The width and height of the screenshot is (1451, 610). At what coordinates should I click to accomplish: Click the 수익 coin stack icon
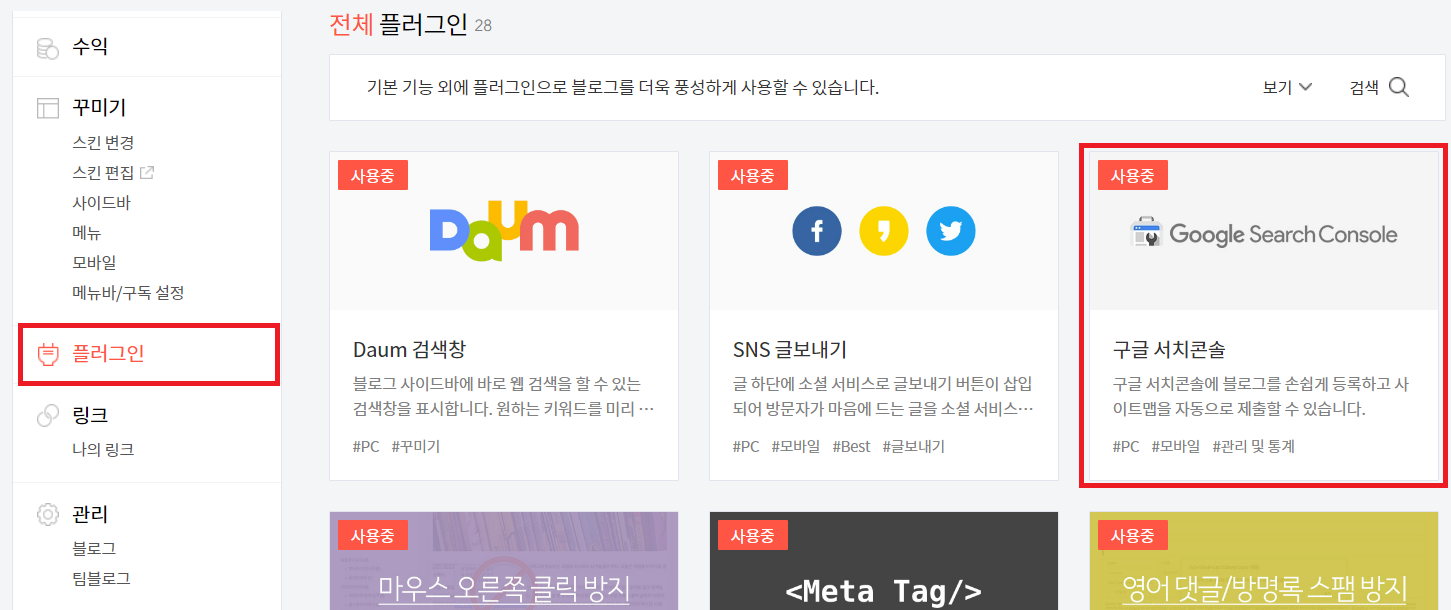pyautogui.click(x=47, y=48)
